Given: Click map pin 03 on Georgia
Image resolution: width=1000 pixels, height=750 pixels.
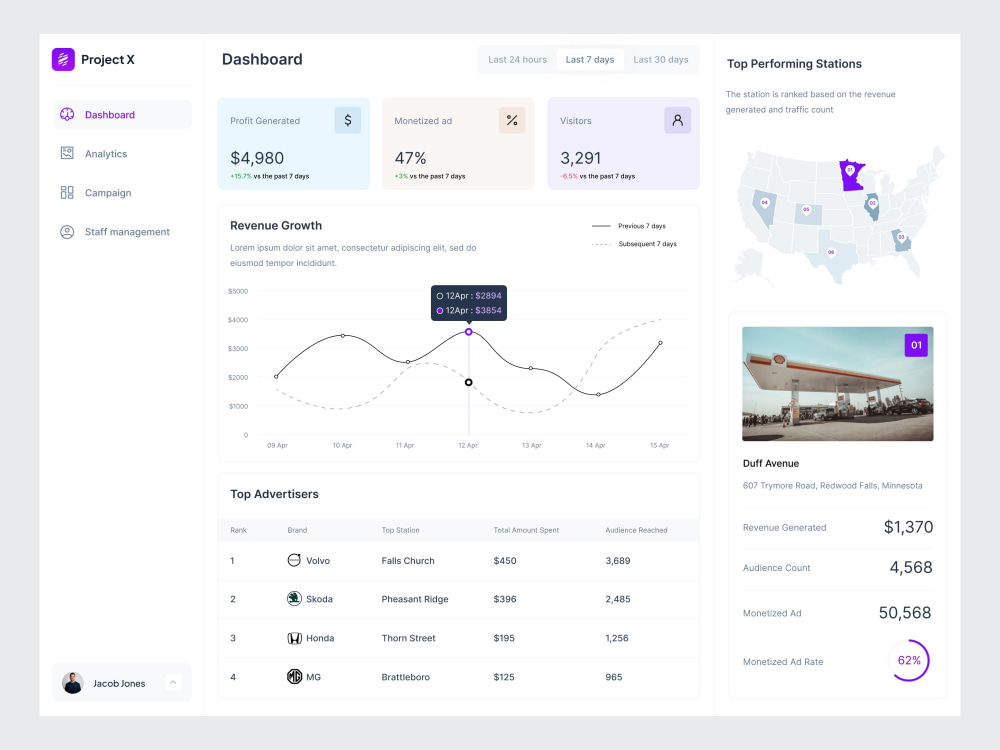Looking at the screenshot, I should coord(901,237).
